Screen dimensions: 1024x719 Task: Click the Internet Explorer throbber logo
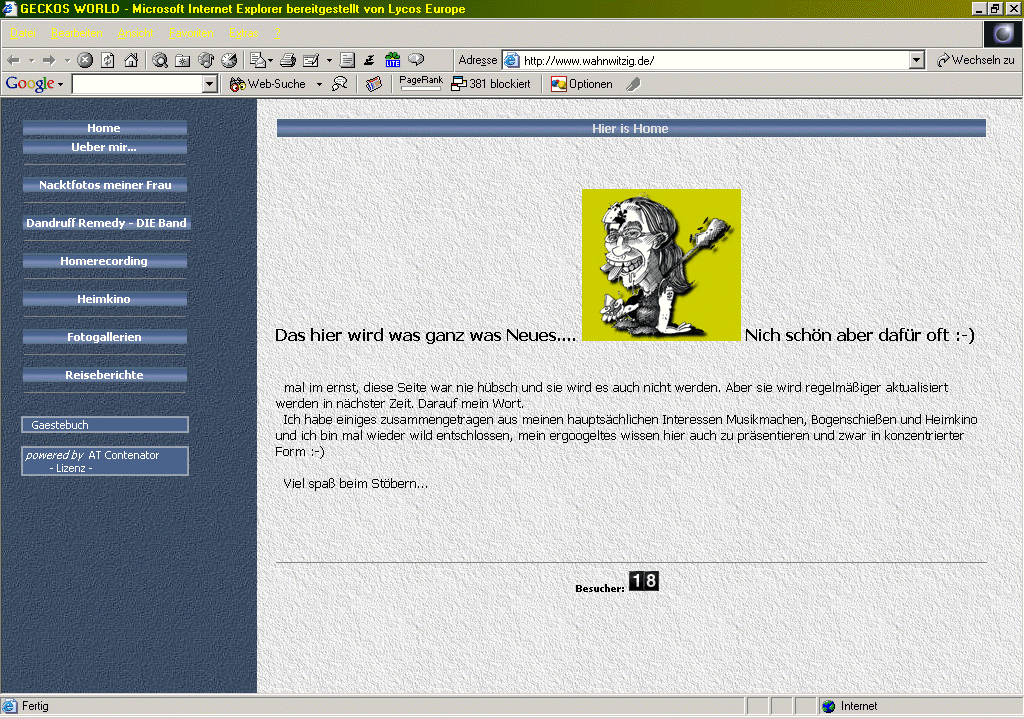pos(1002,33)
